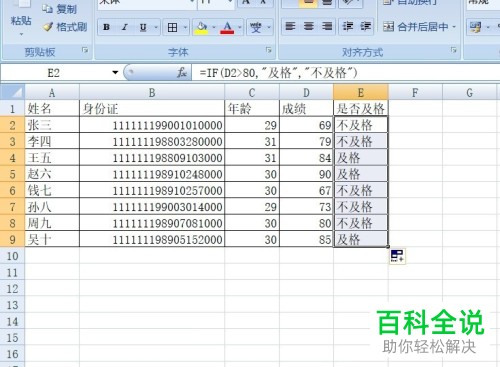Apply the red font color A

pos(227,27)
